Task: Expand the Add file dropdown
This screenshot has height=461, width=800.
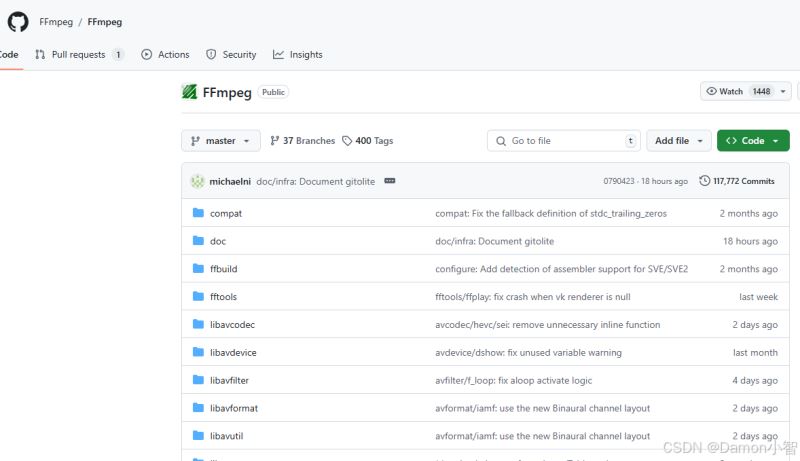Action: click(x=679, y=141)
